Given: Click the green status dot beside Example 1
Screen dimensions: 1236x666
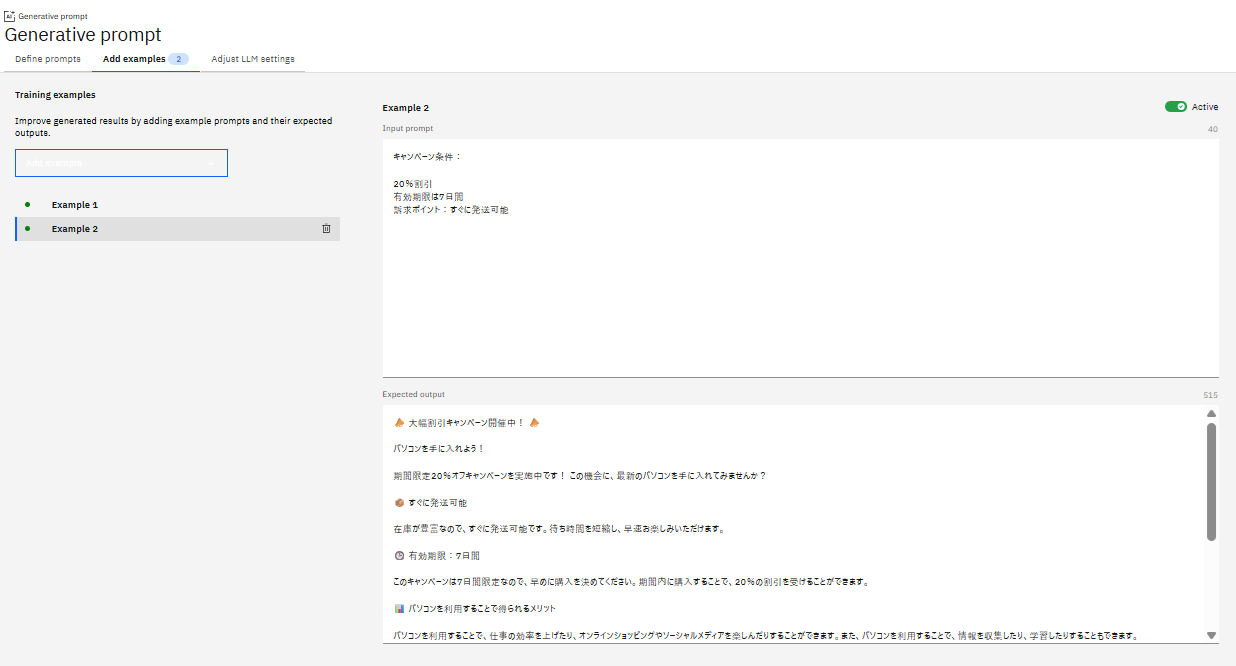Looking at the screenshot, I should 27,205.
